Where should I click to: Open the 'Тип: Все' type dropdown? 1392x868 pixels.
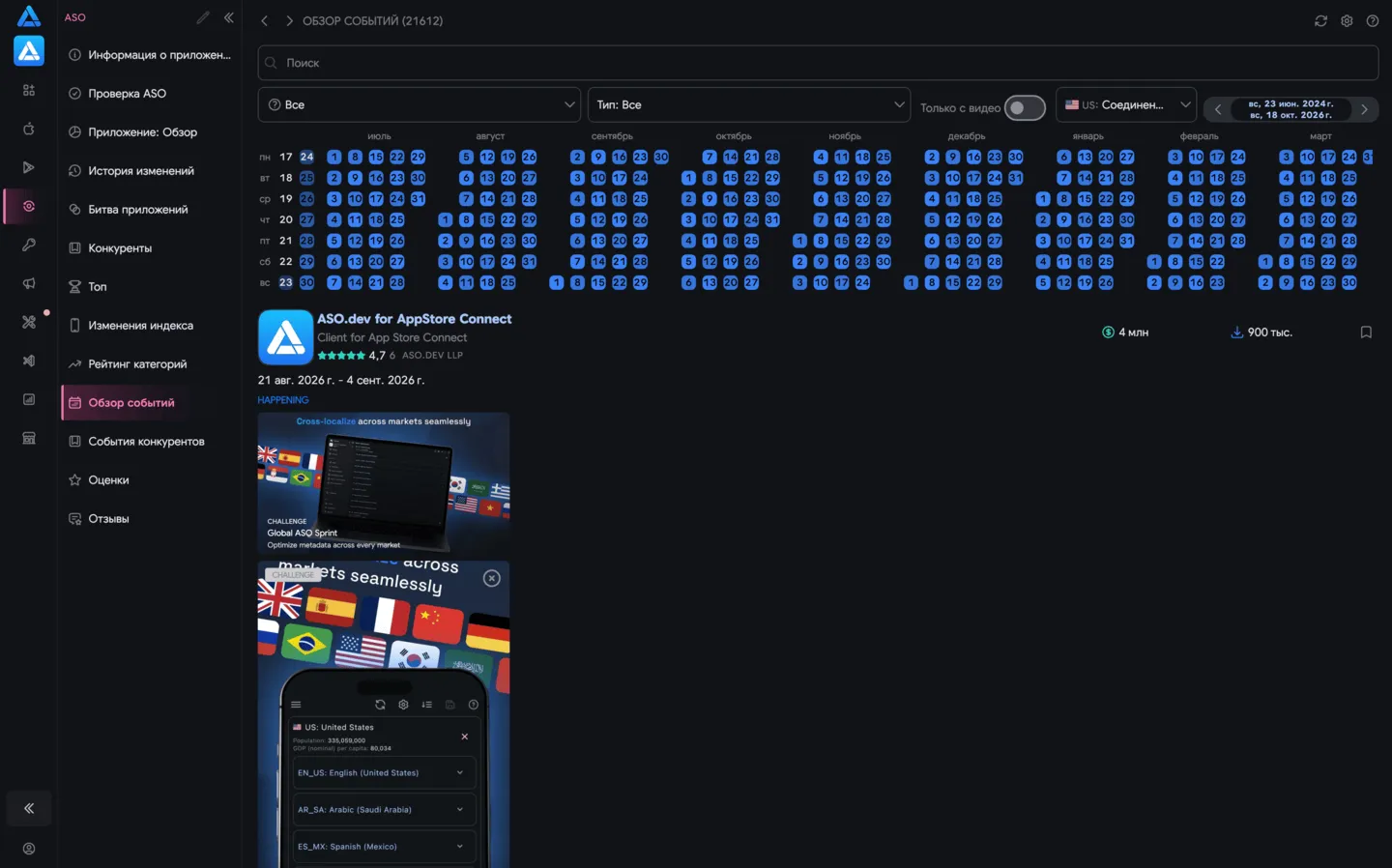[749, 104]
